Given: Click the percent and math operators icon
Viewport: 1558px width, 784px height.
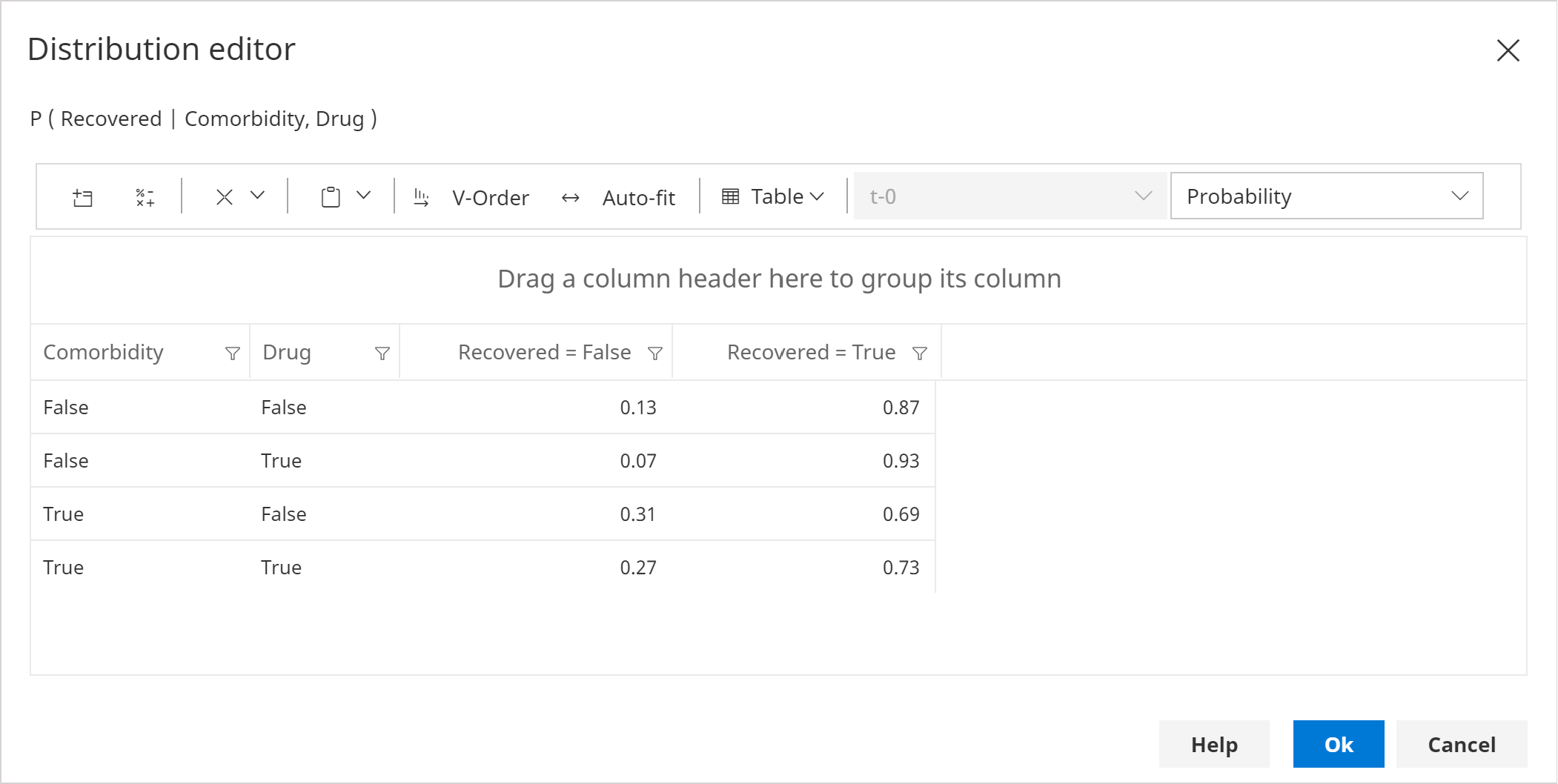Looking at the screenshot, I should coord(145,197).
